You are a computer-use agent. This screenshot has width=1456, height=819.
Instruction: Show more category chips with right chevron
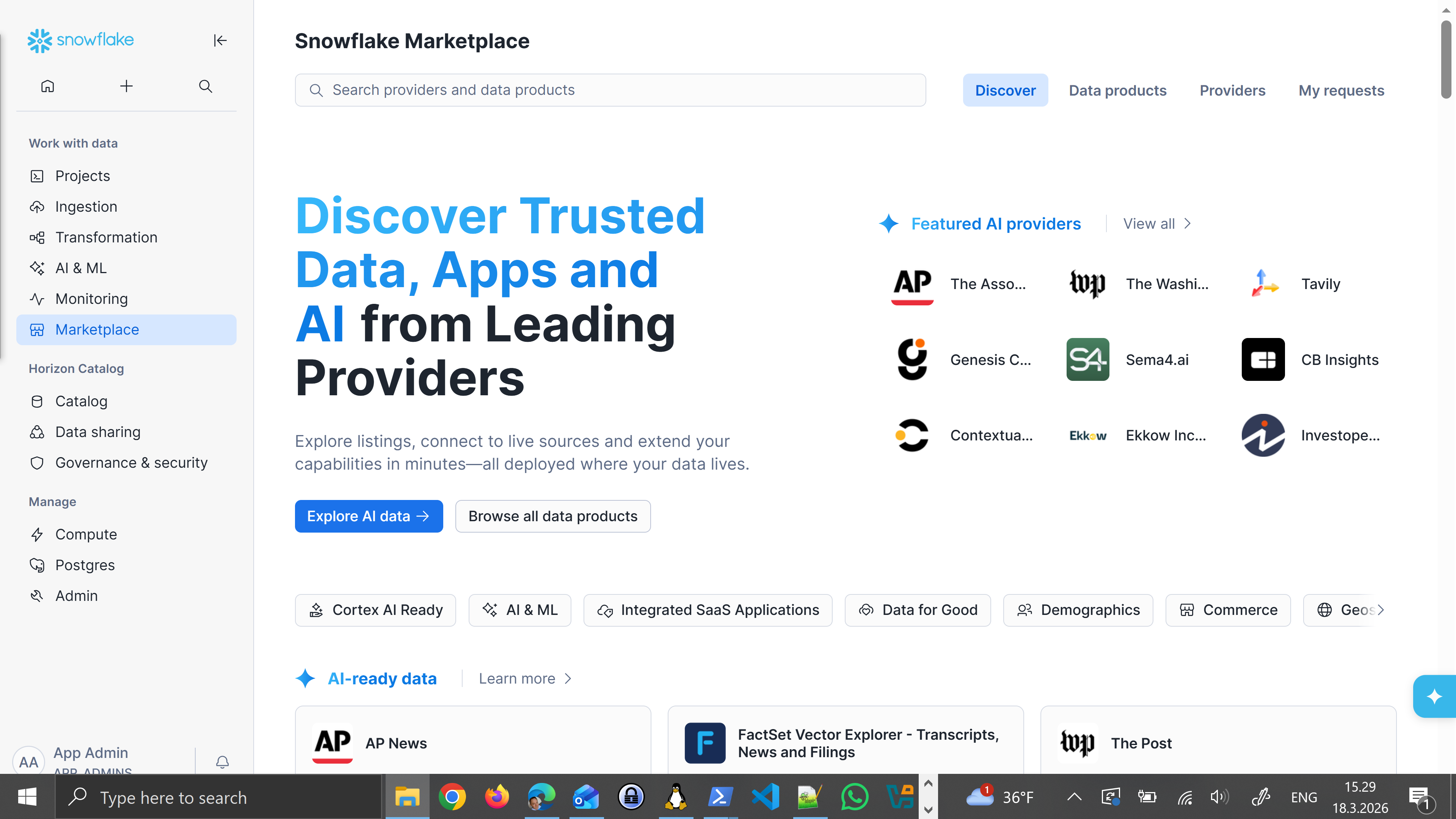point(1381,610)
